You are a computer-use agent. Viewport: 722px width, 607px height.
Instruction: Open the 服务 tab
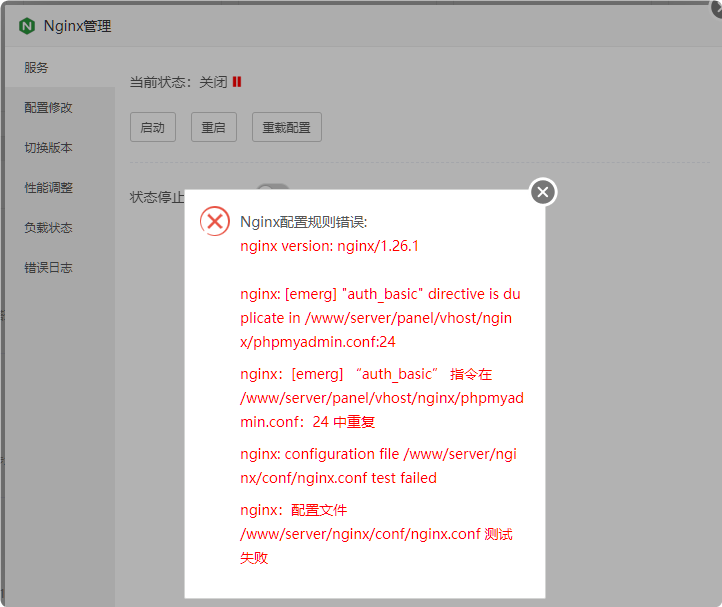click(60, 68)
